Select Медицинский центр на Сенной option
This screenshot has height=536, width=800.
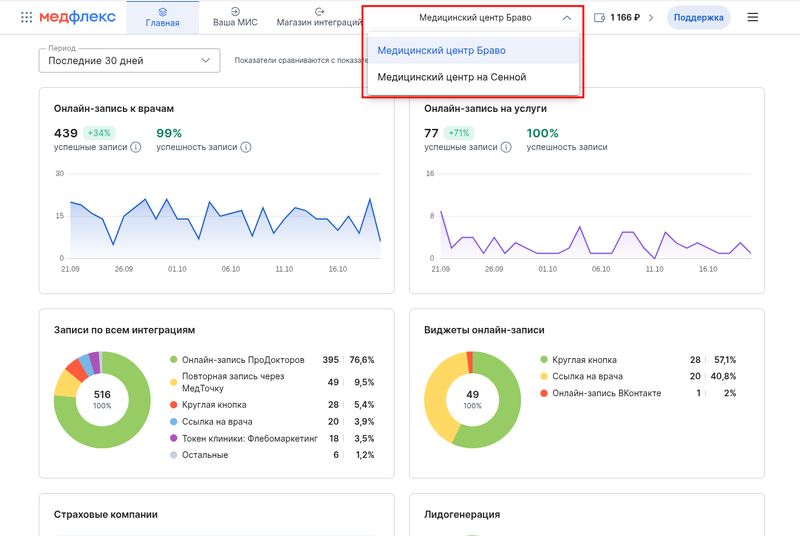pos(473,77)
